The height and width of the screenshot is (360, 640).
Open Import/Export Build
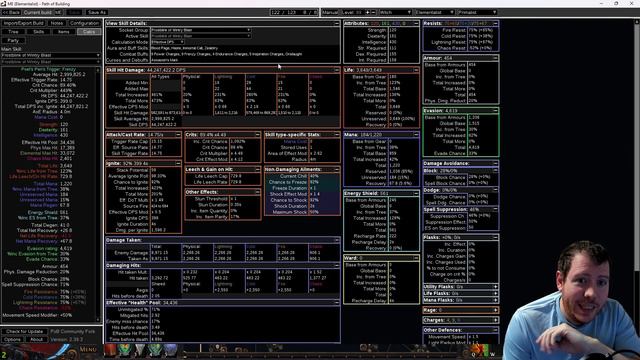(x=23, y=23)
